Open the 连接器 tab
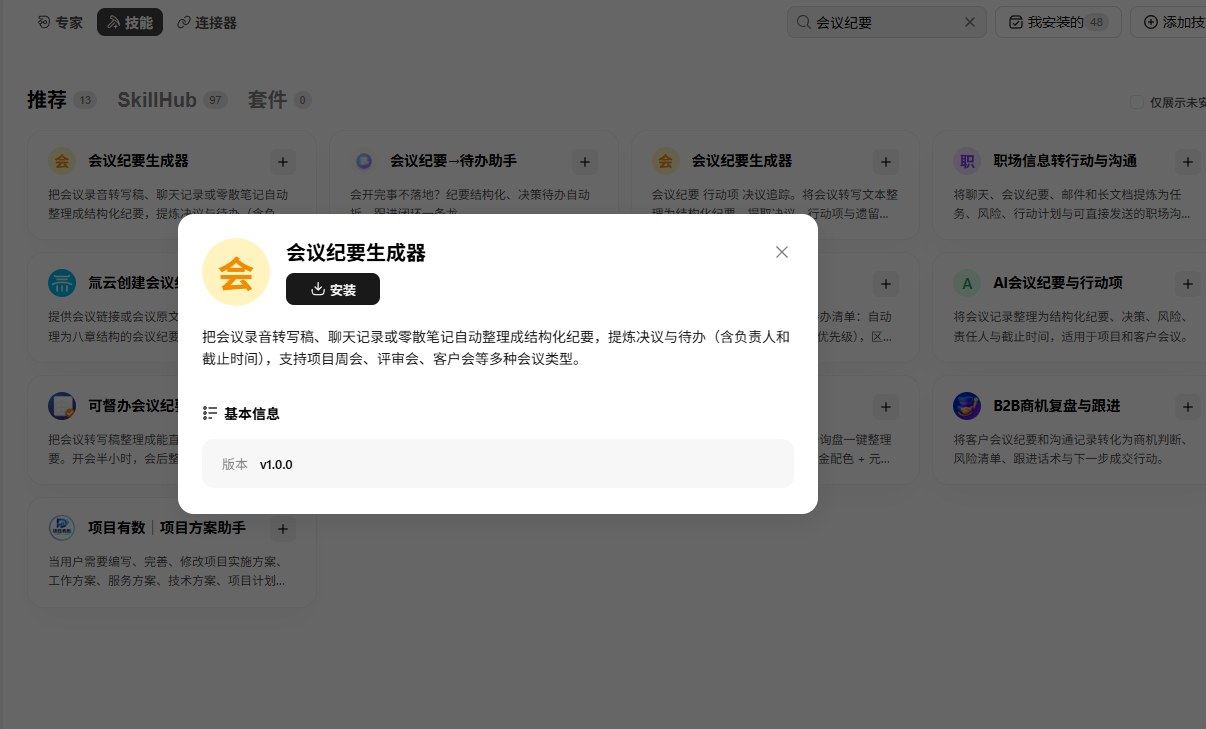 [207, 22]
